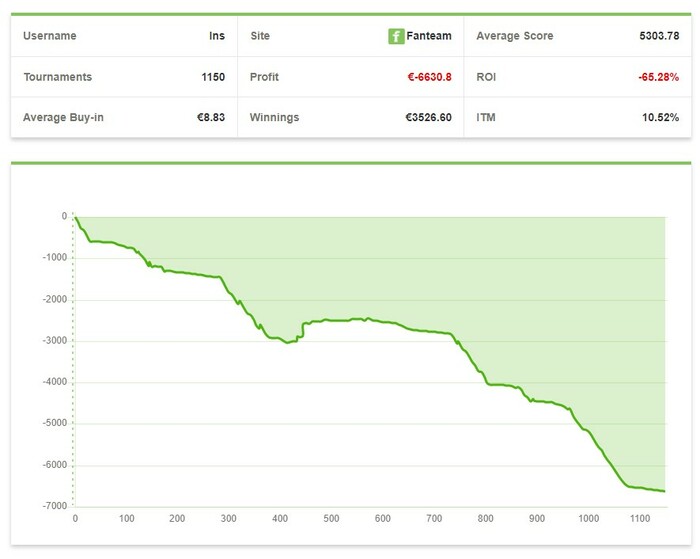Click the 600 x-axis label

[x=383, y=518]
